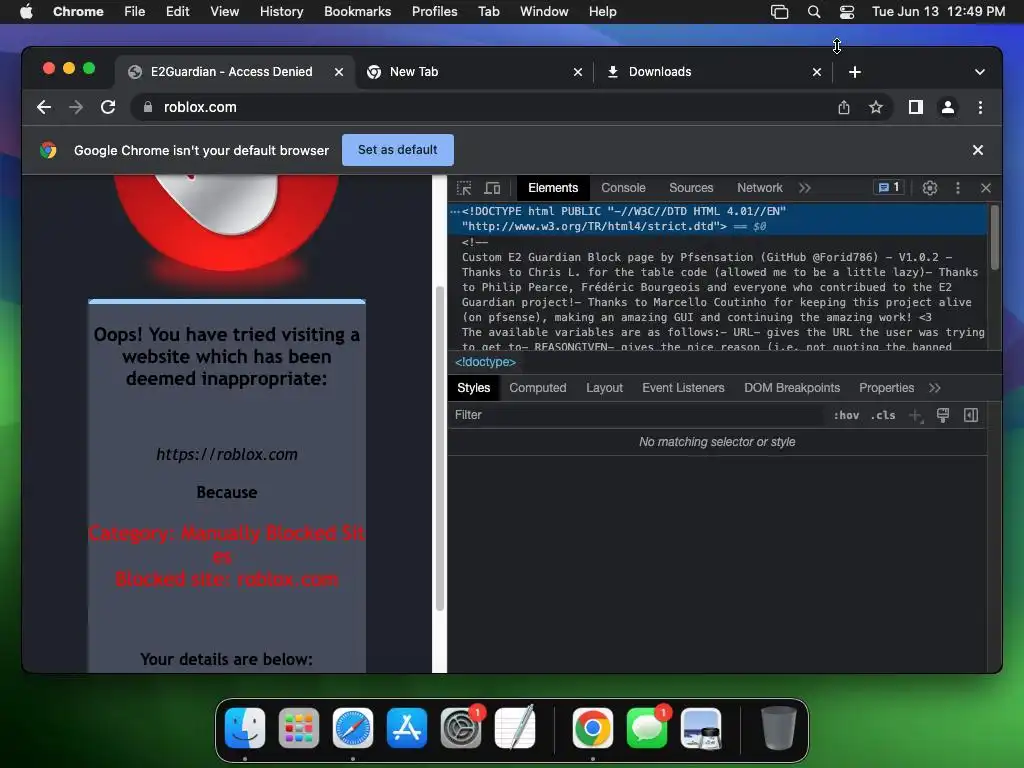Open DevTools three-dot customize menu
The height and width of the screenshot is (768, 1024).
957,188
